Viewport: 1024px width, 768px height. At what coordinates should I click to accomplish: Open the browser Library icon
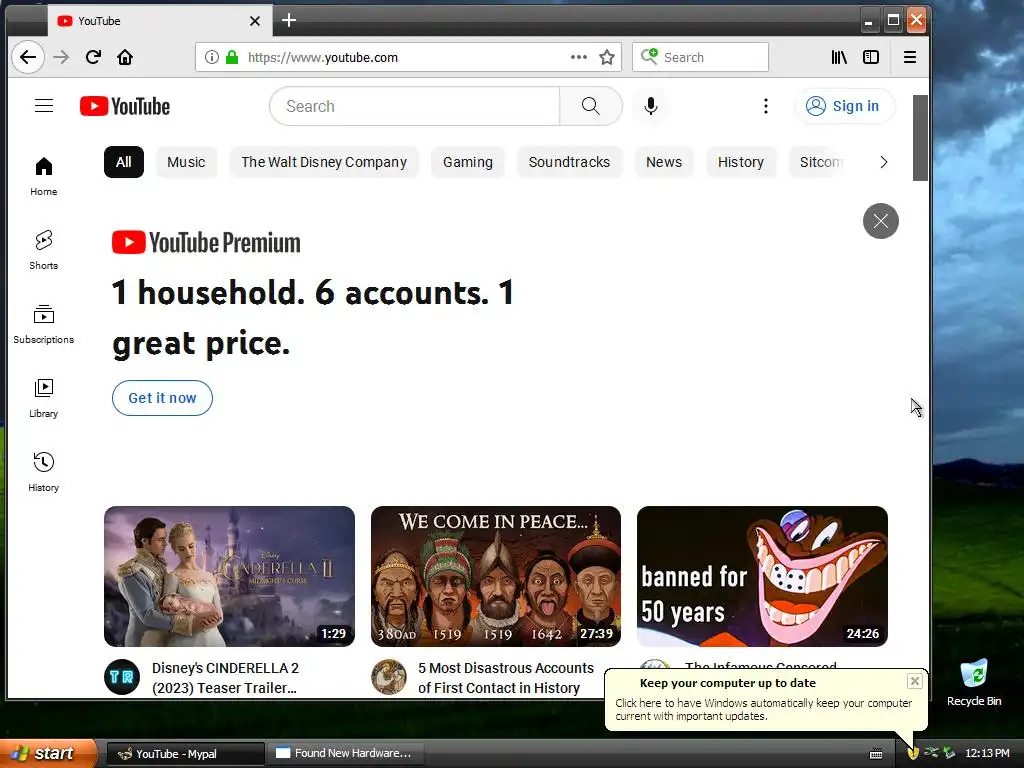pos(839,57)
